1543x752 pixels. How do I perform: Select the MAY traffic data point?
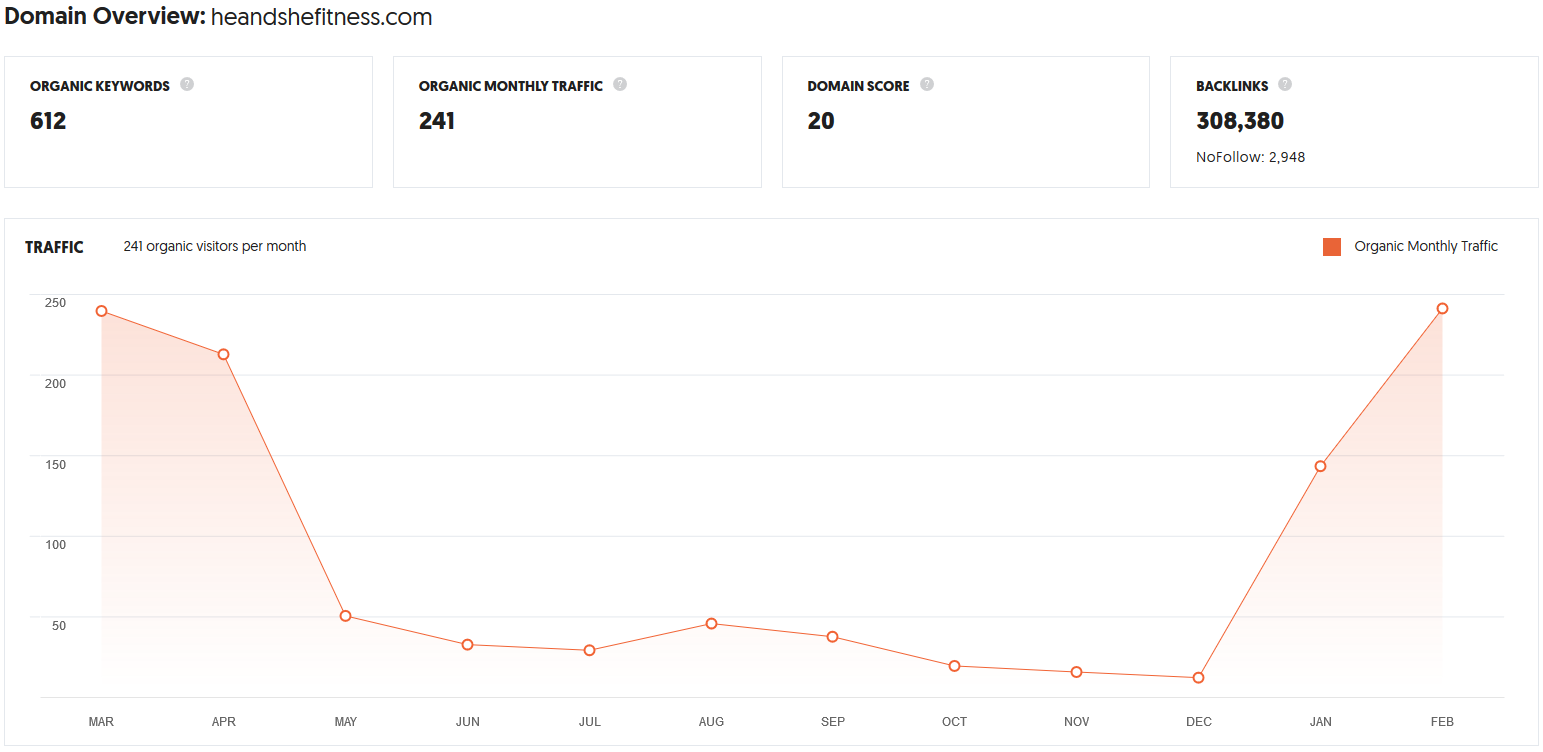(x=346, y=616)
